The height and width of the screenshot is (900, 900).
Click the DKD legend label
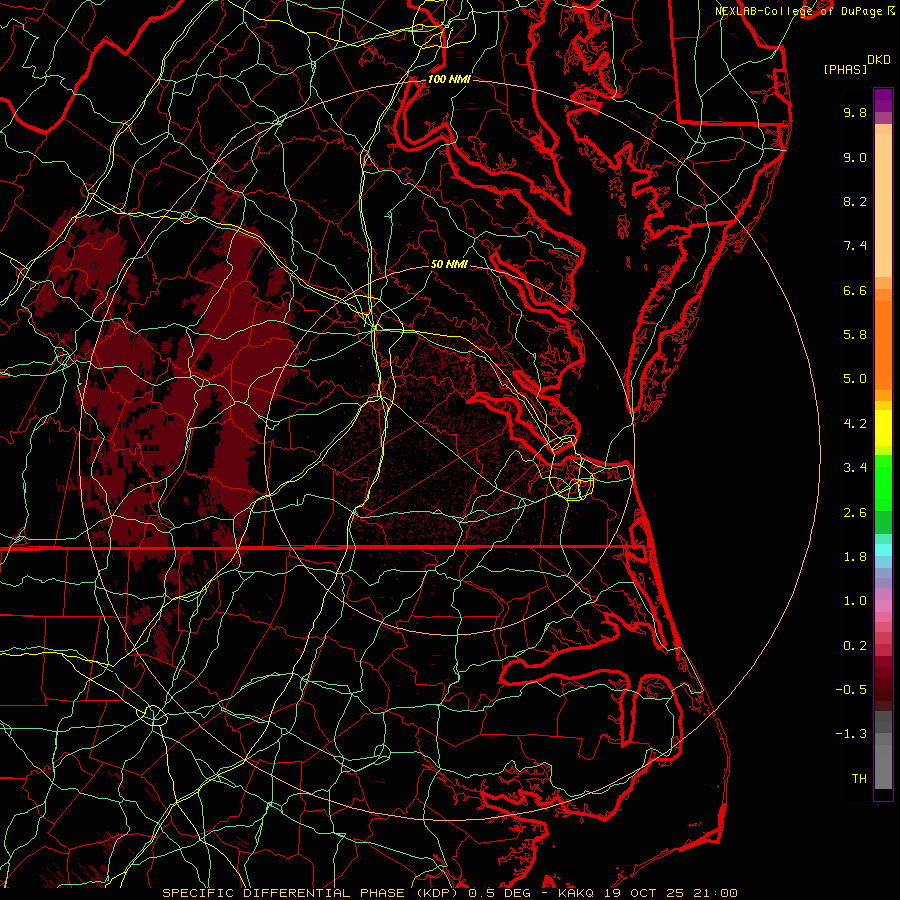tap(879, 60)
